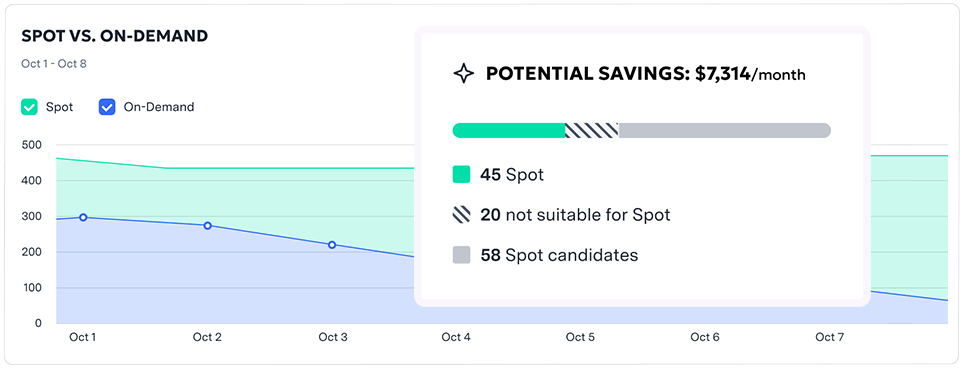This screenshot has width=965, height=370.
Task: Select the Oct 1 On-Demand data point
Action: [83, 217]
